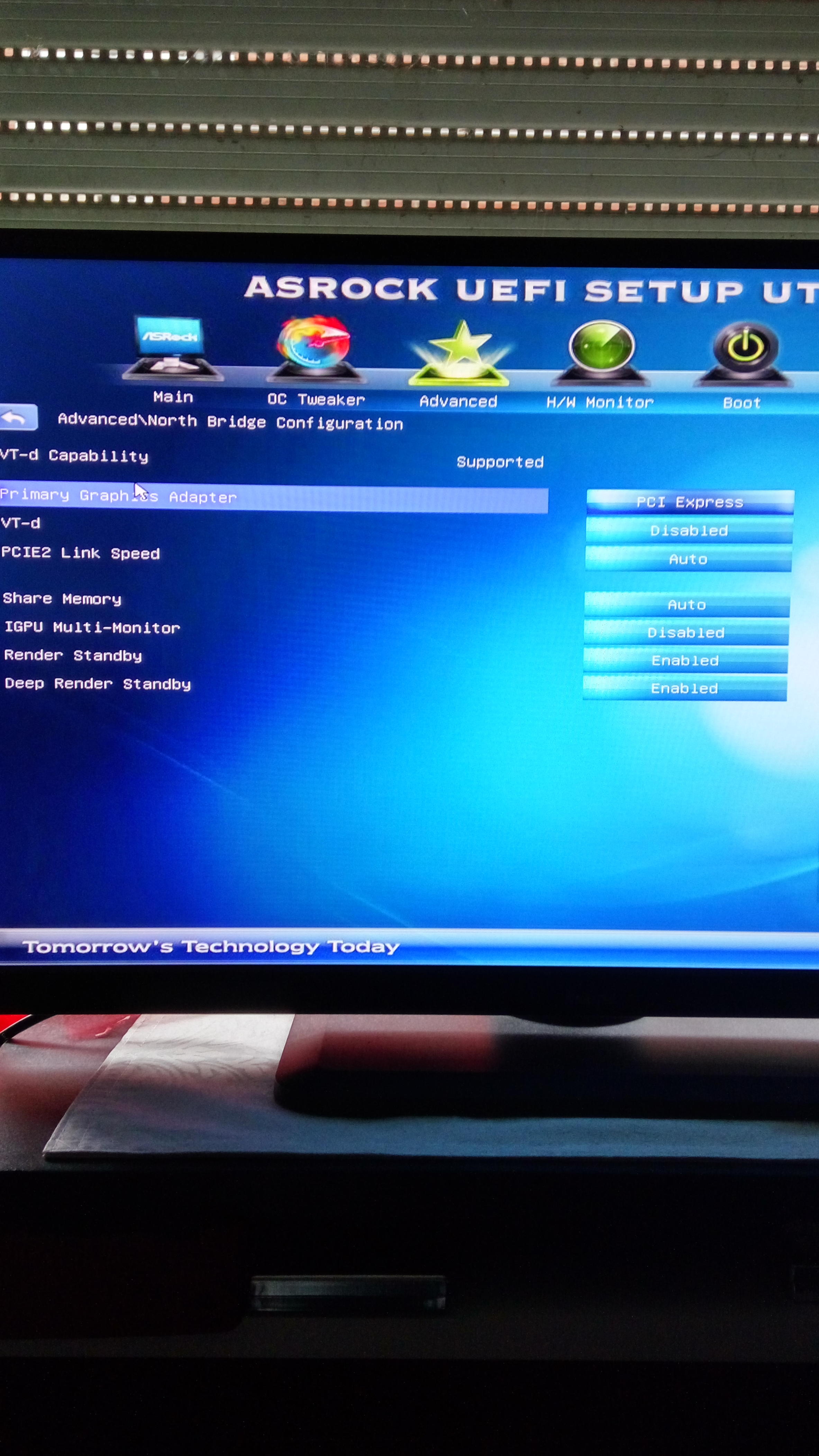Select the PCIE2 Link Speed label
The width and height of the screenshot is (819, 1456).
pyautogui.click(x=81, y=553)
